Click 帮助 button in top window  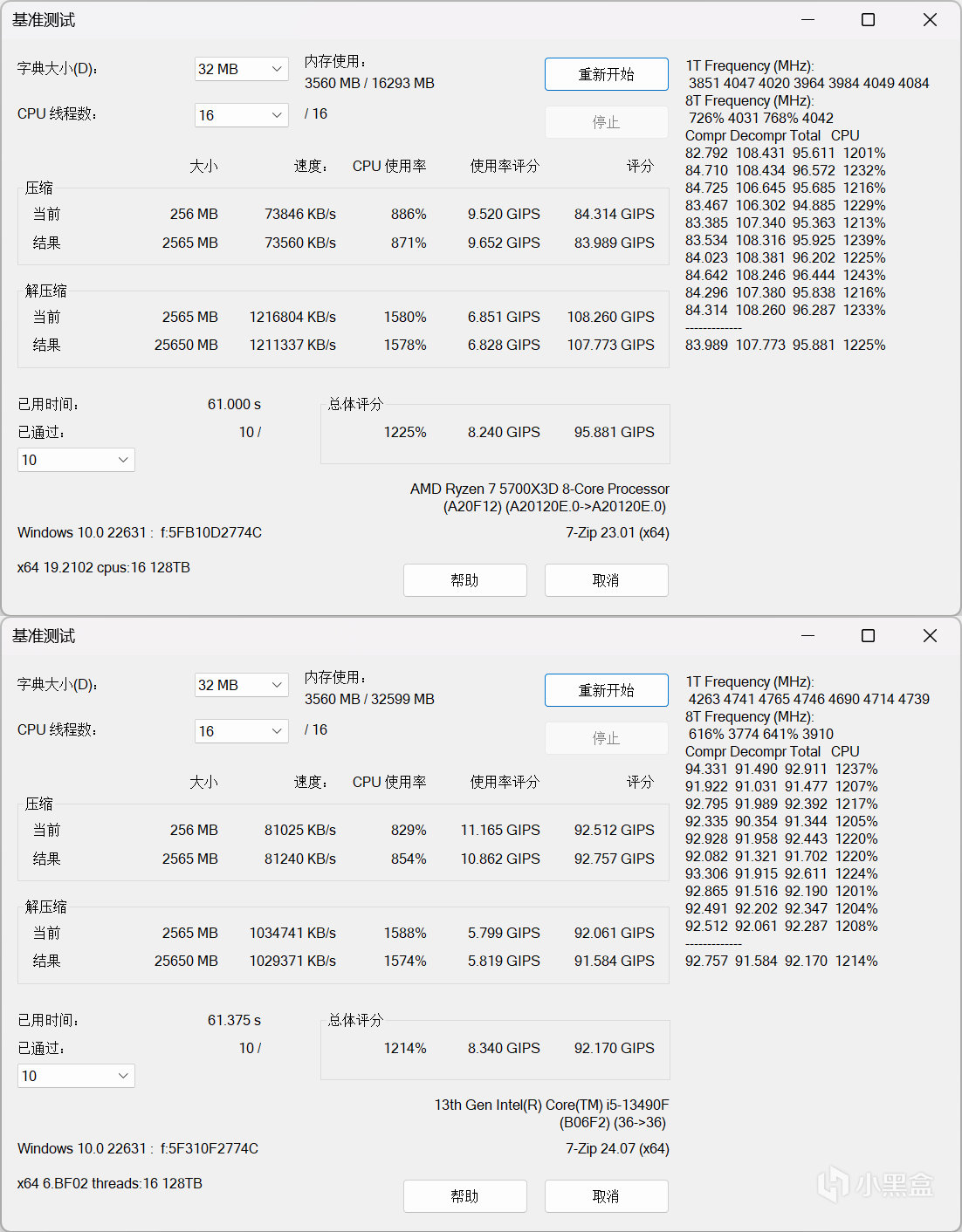click(x=465, y=580)
